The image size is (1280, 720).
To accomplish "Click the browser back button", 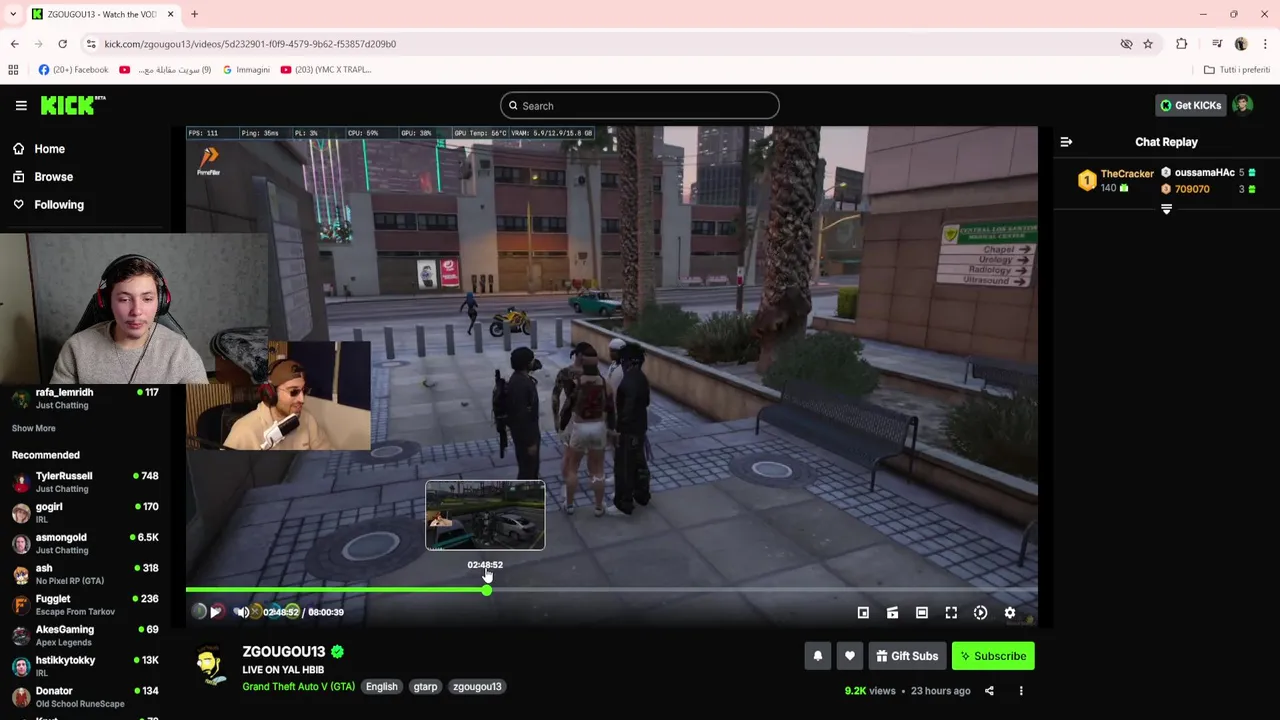I will pyautogui.click(x=14, y=44).
